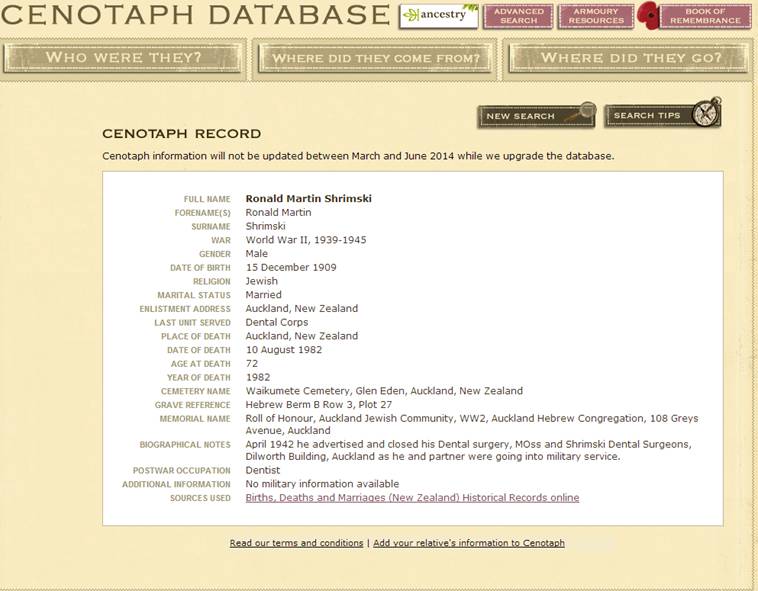The width and height of the screenshot is (758, 591).
Task: Select 'Where did they go?' tab
Action: coord(630,58)
